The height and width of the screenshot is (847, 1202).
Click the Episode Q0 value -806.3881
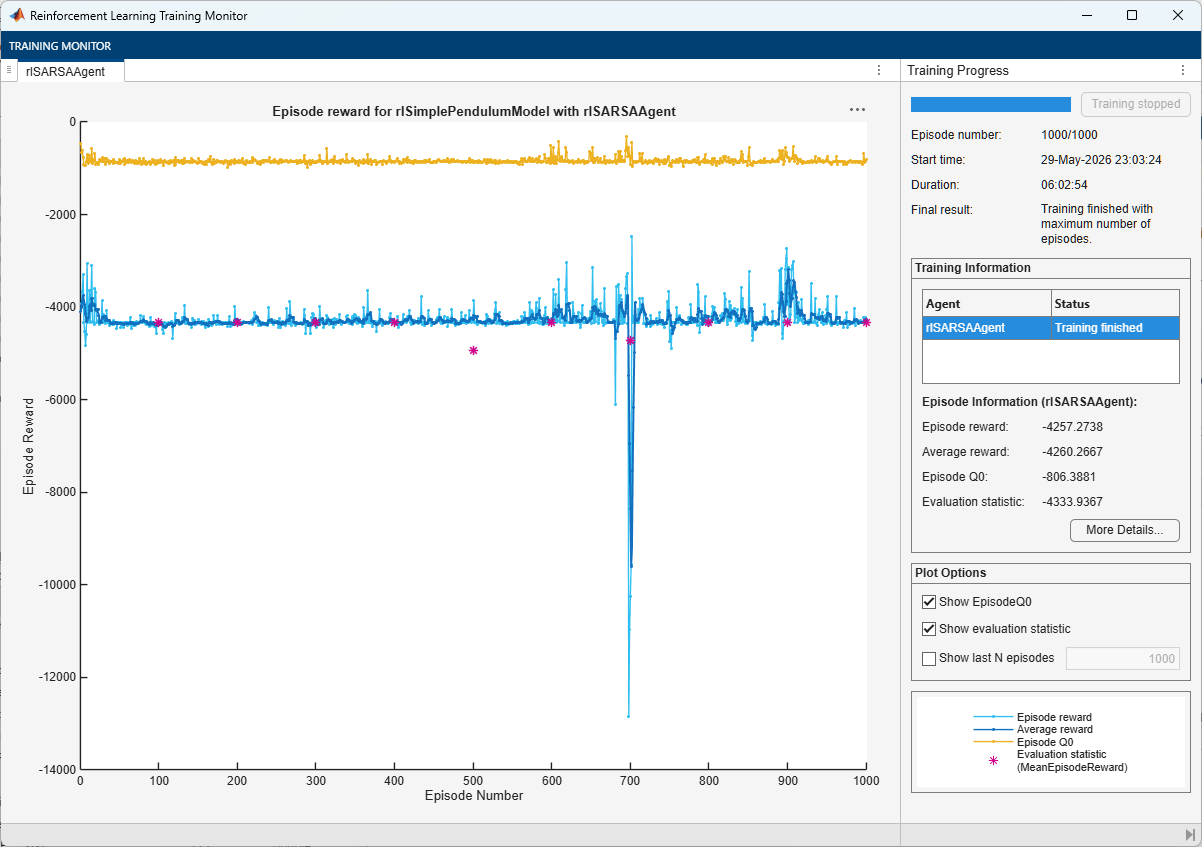[x=1069, y=477]
